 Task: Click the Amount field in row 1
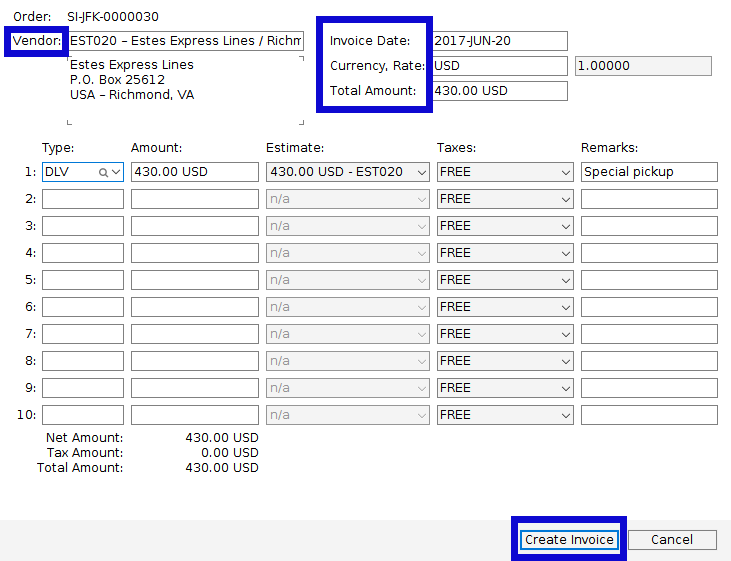[x=195, y=172]
